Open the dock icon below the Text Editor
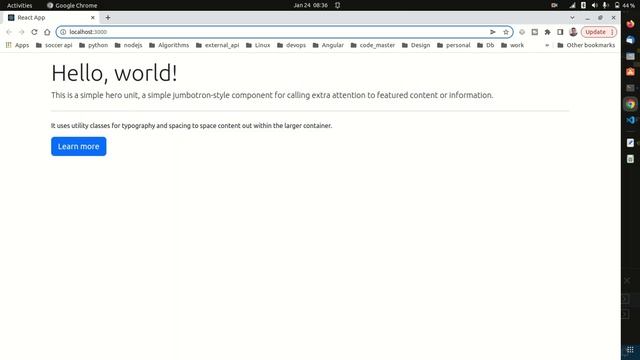 pos(630,159)
